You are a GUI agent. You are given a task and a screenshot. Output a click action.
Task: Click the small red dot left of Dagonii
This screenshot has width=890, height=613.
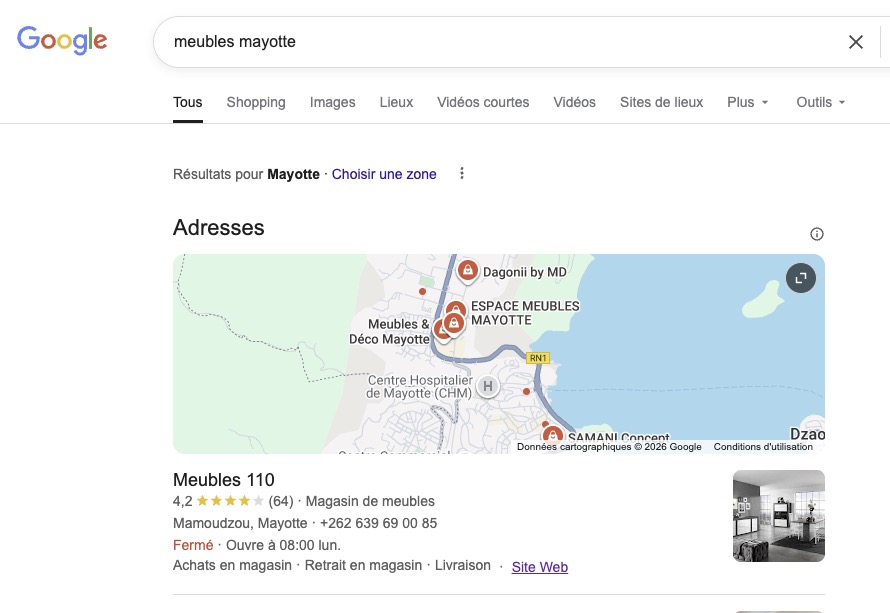[x=422, y=291]
